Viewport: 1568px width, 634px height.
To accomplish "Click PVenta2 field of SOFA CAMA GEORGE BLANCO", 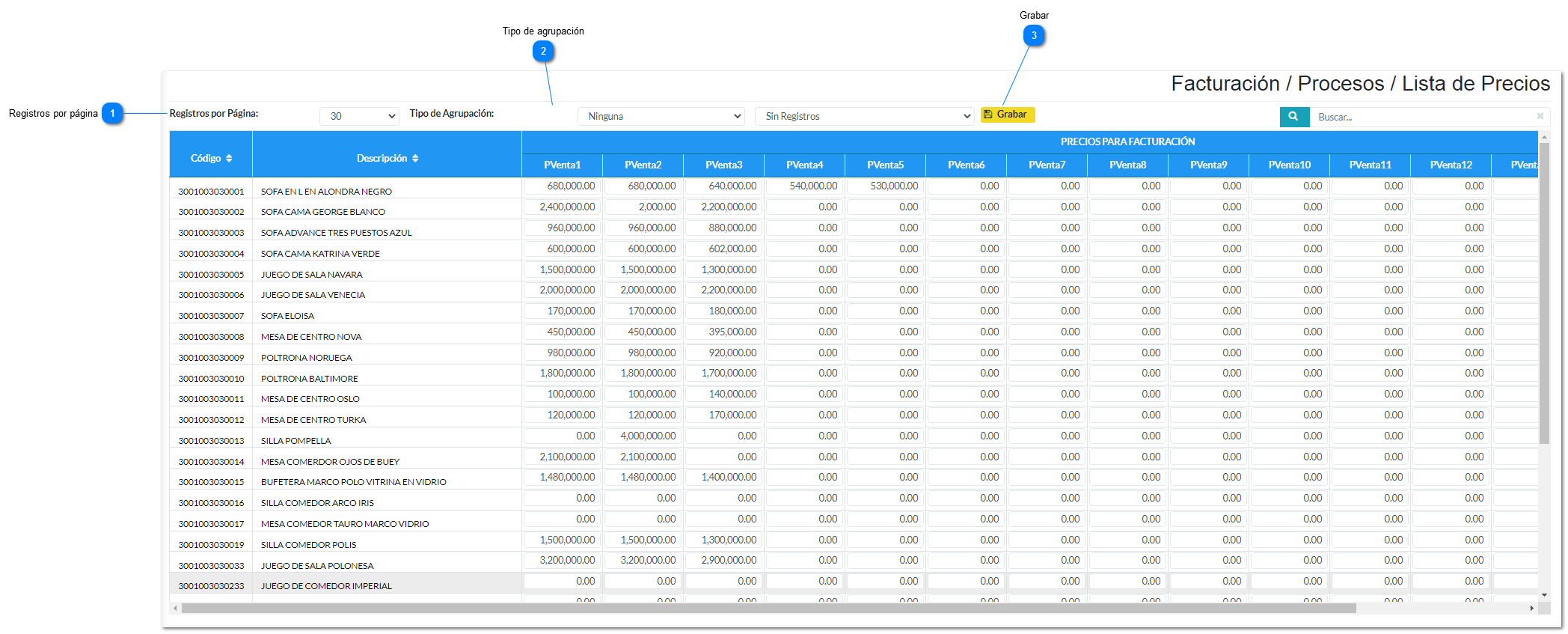I will coord(643,207).
